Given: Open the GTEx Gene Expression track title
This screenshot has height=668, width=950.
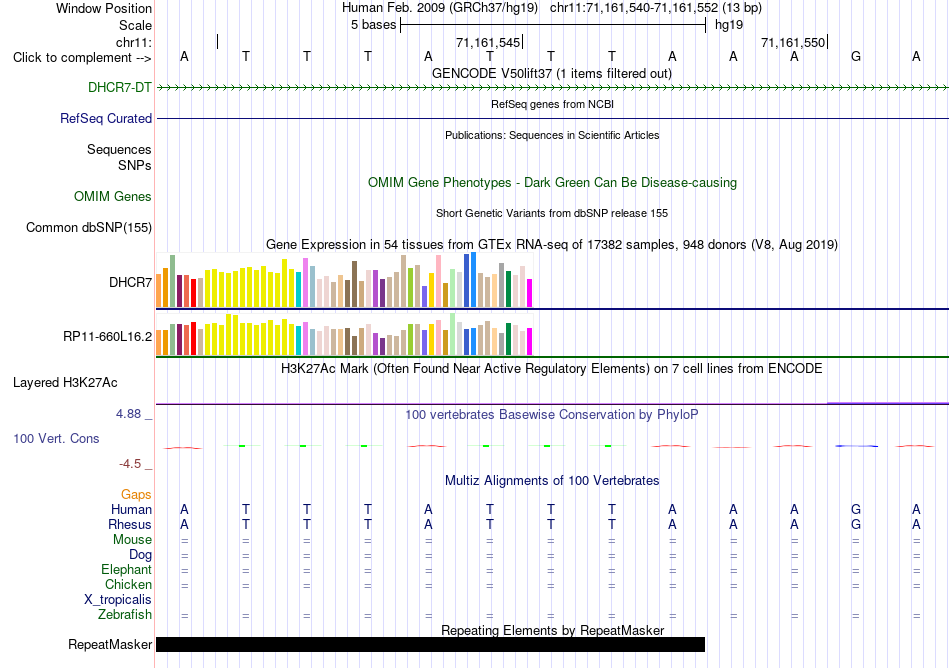Looking at the screenshot, I should 552,245.
